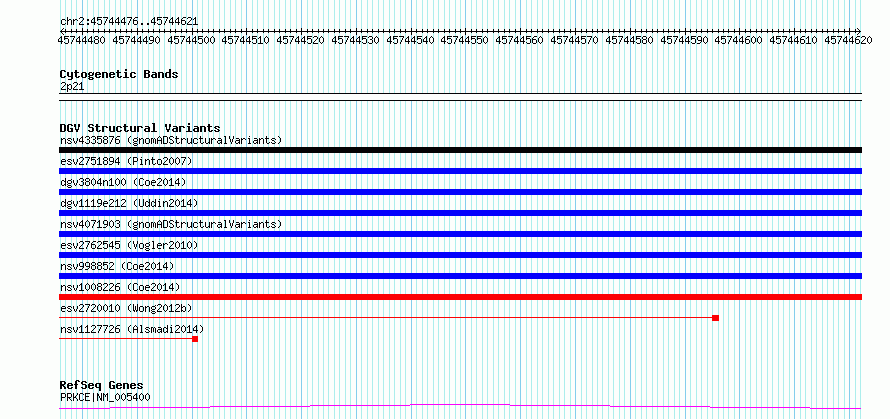
Task: Open esv2720010 (Wong2012b) variant label
Action: (x=126, y=308)
